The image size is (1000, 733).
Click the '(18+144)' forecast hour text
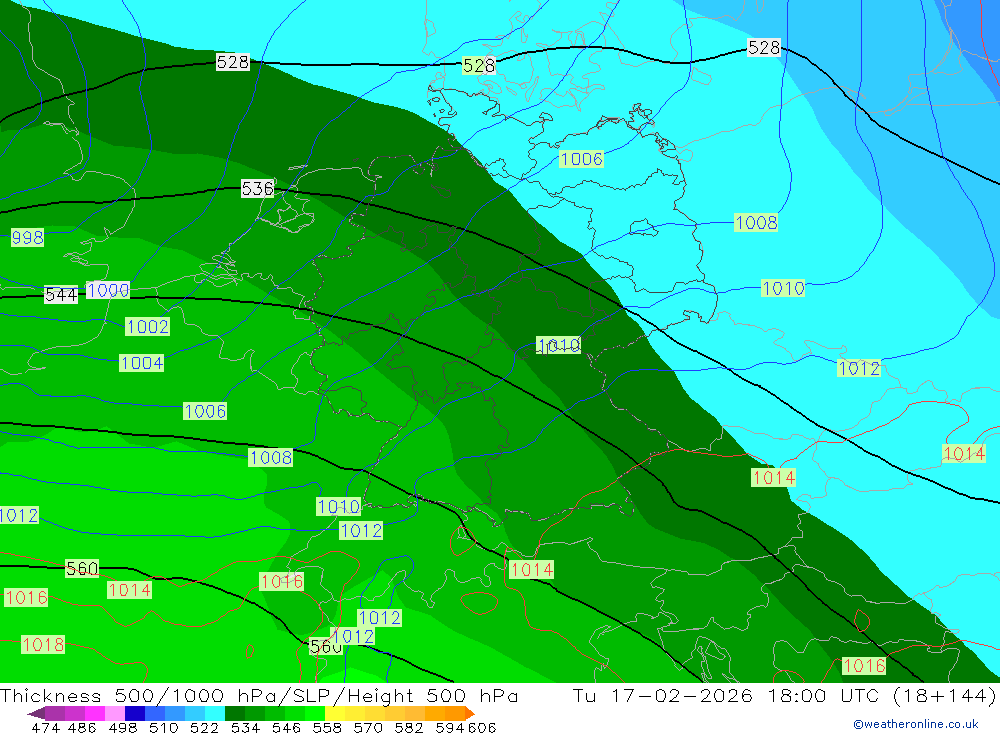(943, 695)
